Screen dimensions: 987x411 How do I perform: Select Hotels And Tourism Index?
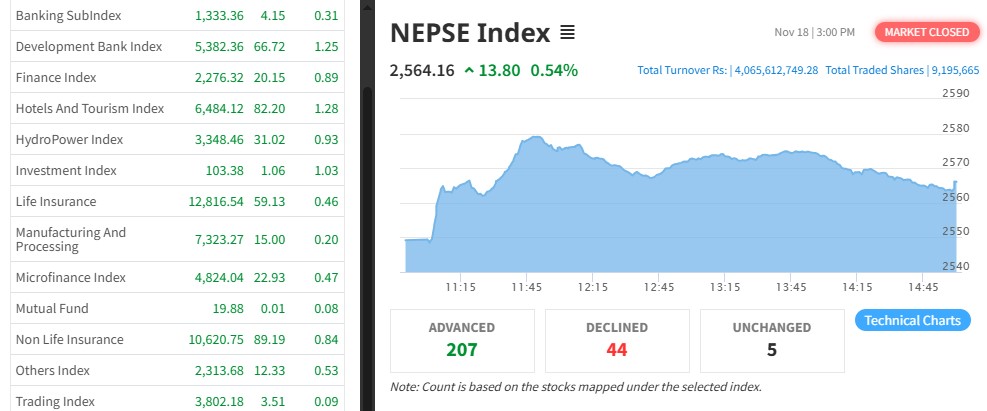89,108
